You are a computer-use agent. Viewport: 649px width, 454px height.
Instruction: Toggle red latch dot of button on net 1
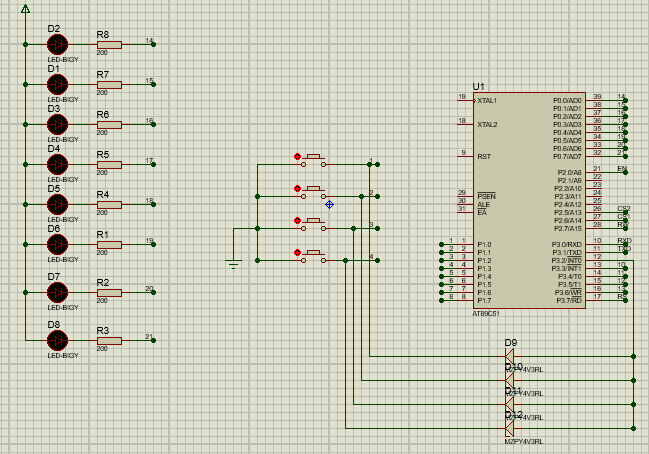coord(297,156)
